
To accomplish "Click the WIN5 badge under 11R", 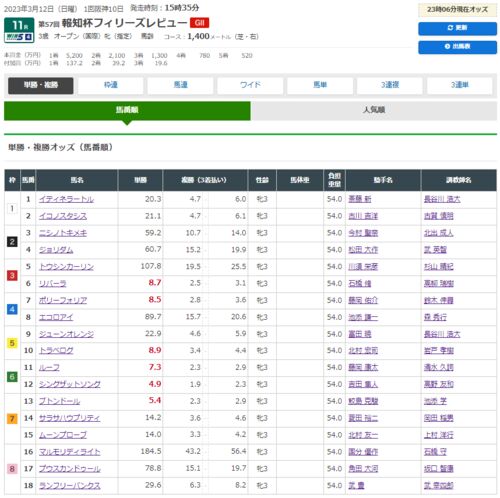I will (19, 37).
